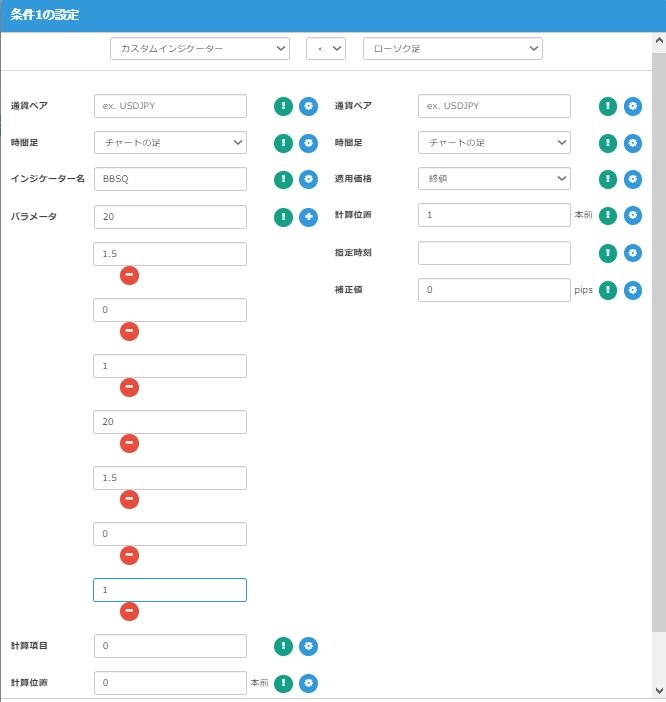666x702 pixels.
Task: Focus right 通貨ペア input field
Action: [x=494, y=106]
